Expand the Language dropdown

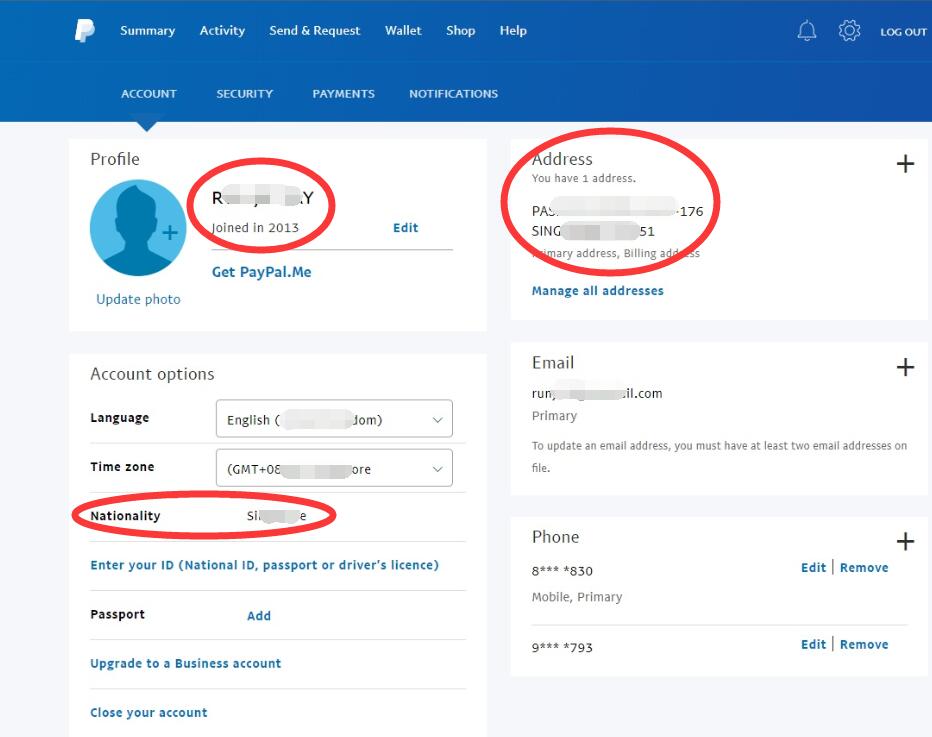[x=334, y=419]
